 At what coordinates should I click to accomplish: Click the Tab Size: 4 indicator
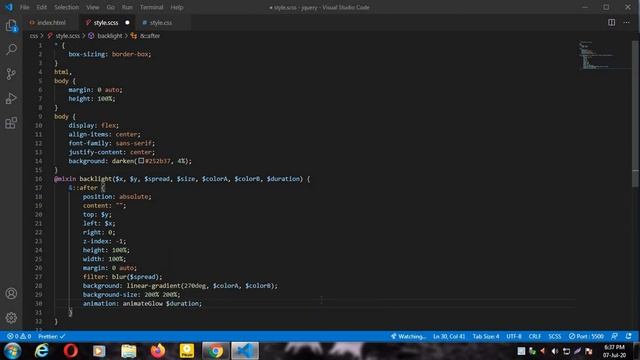click(486, 336)
